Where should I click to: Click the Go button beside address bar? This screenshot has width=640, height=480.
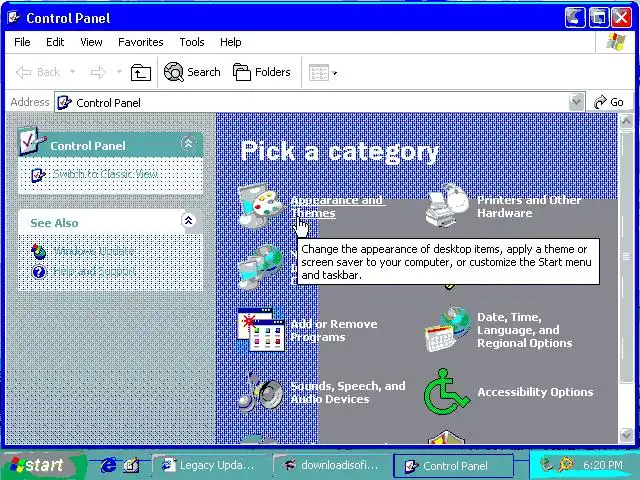coord(609,102)
